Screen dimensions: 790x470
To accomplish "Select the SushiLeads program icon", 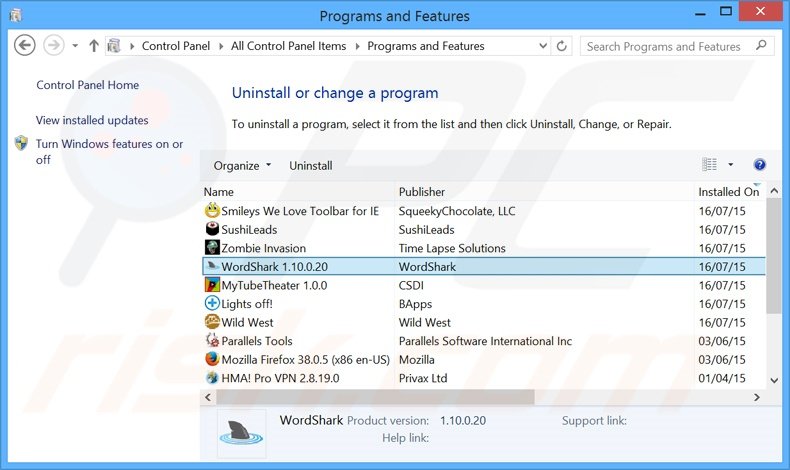I will click(212, 229).
